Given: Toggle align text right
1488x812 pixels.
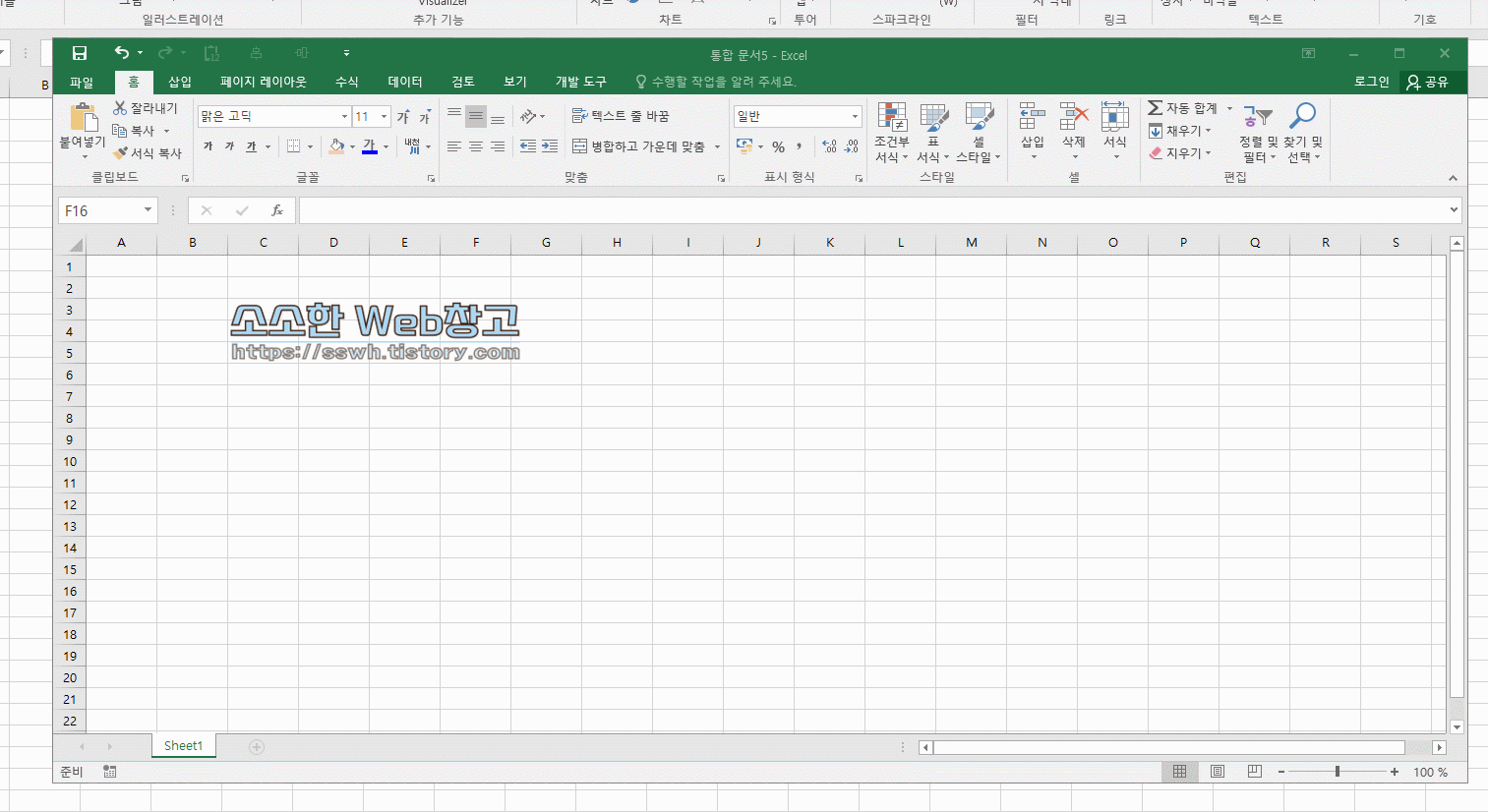Looking at the screenshot, I should coord(498,146).
